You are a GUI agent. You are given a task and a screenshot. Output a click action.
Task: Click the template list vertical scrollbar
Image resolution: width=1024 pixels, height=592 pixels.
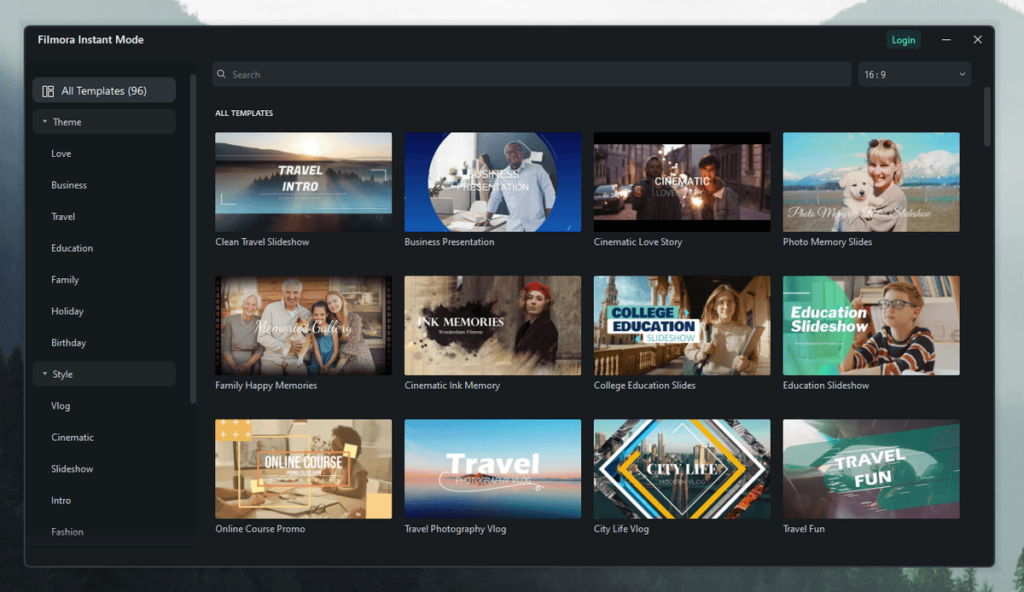987,115
